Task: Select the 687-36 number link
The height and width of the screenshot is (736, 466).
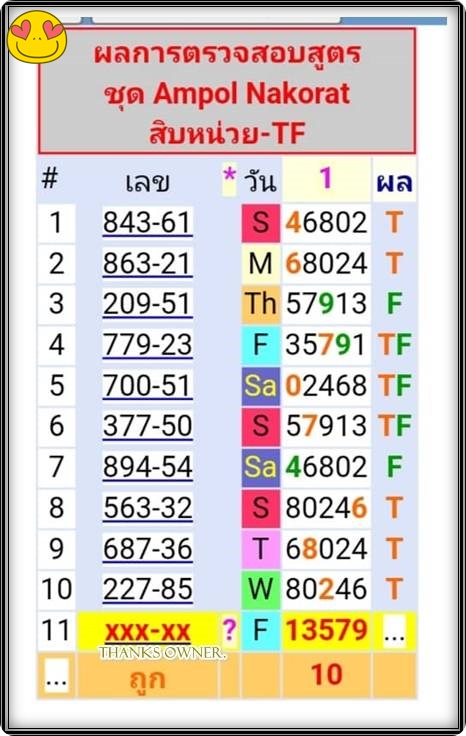Action: [x=147, y=549]
